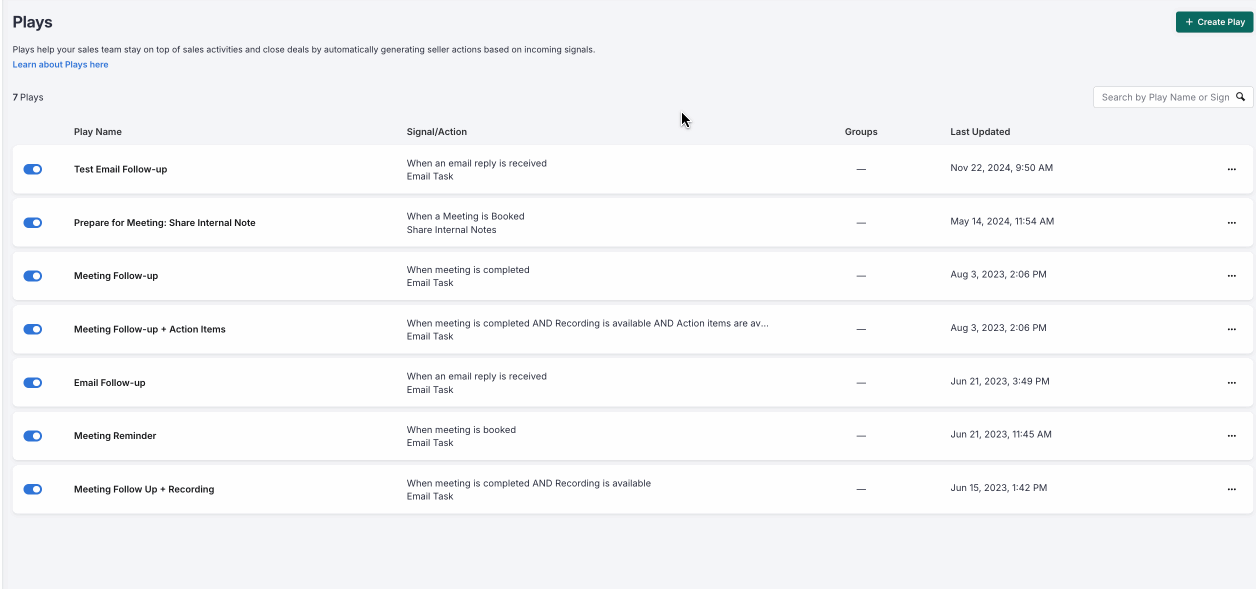Click the Play Name column header

click(x=98, y=132)
